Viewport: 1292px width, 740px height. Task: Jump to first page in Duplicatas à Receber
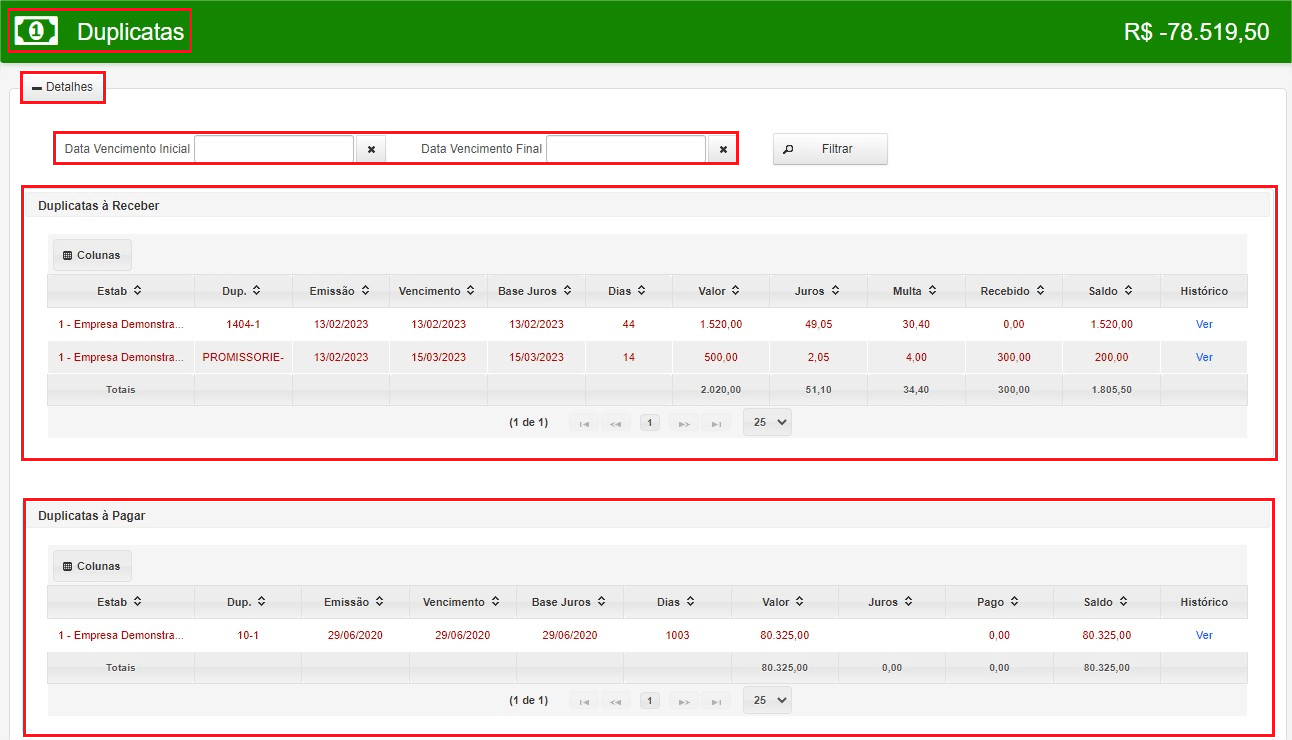point(583,422)
